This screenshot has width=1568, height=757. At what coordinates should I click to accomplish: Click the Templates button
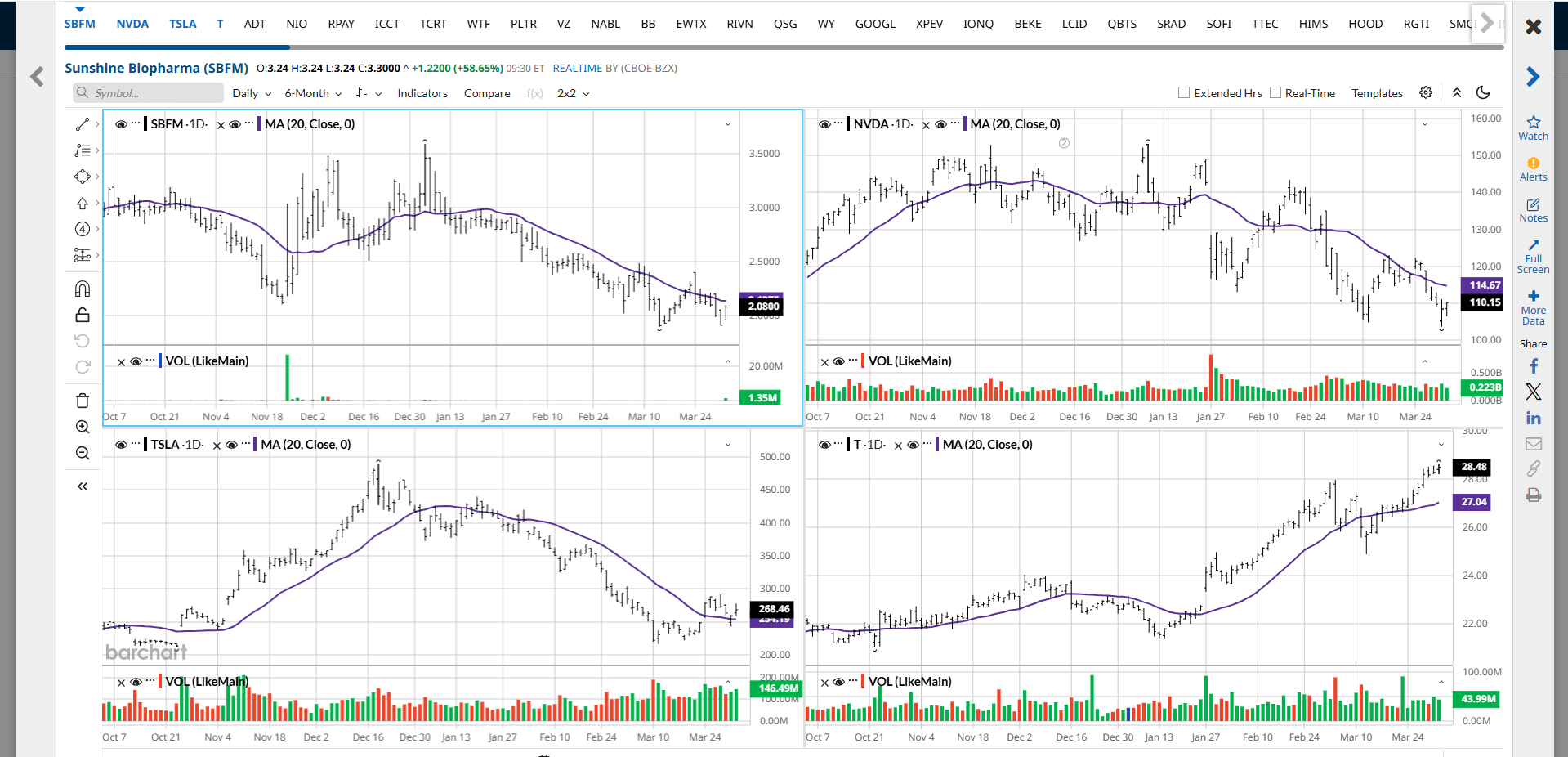(1377, 93)
